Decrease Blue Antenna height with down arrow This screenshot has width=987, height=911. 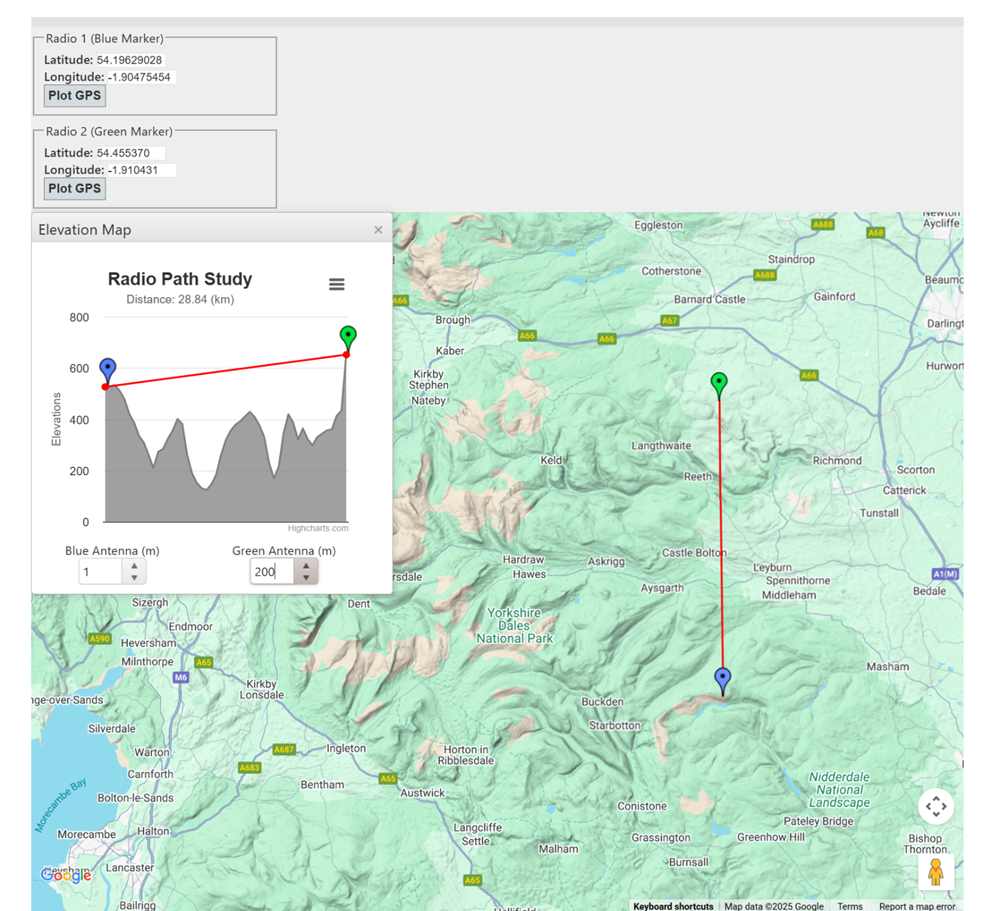pos(135,578)
